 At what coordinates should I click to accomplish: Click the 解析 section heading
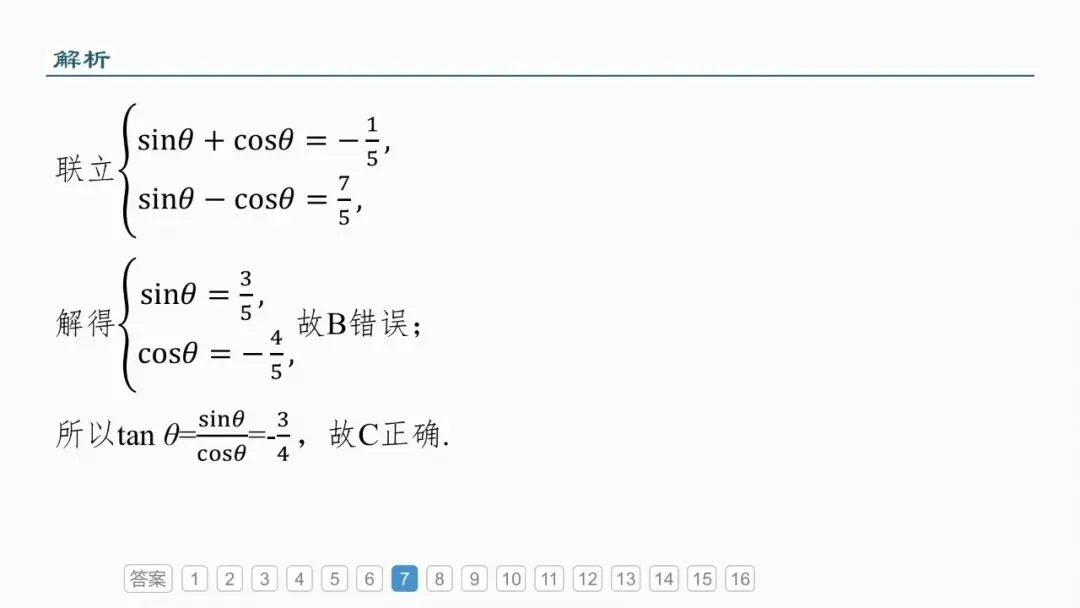coord(82,59)
